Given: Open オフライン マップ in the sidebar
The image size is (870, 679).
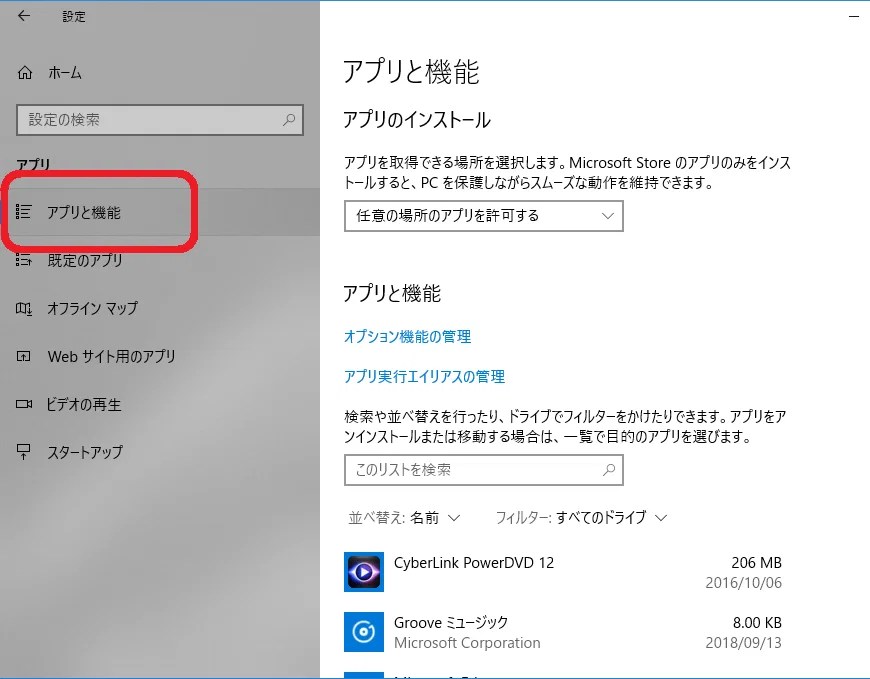Looking at the screenshot, I should tap(160, 308).
